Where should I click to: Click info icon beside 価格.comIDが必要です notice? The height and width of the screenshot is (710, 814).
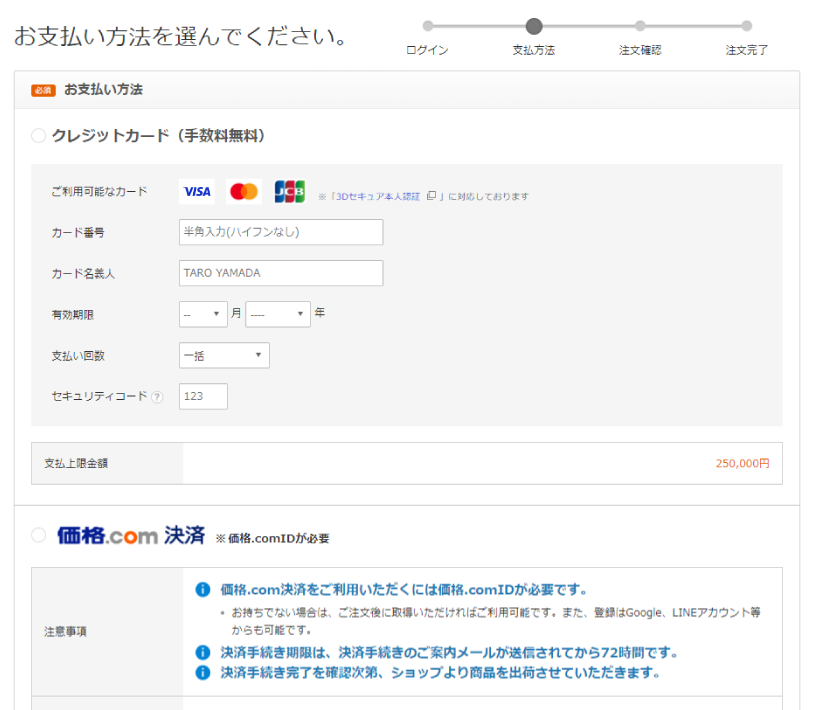click(202, 590)
